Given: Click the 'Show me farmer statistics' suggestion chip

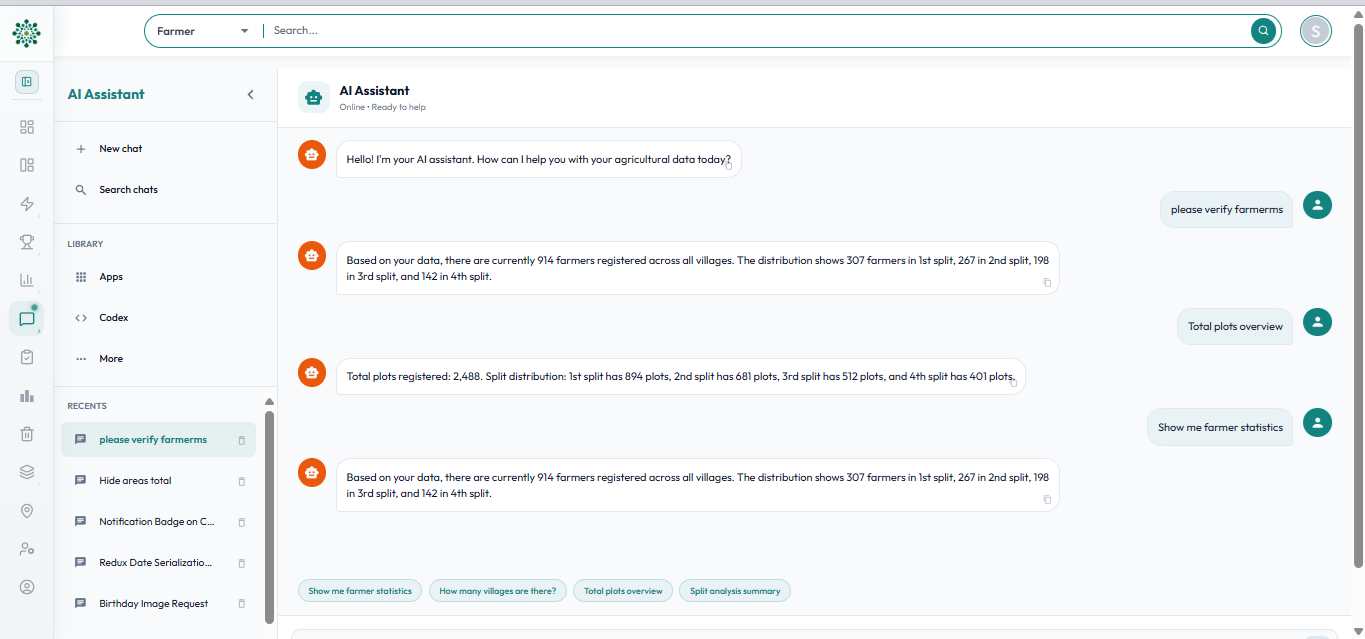Looking at the screenshot, I should pyautogui.click(x=360, y=591).
